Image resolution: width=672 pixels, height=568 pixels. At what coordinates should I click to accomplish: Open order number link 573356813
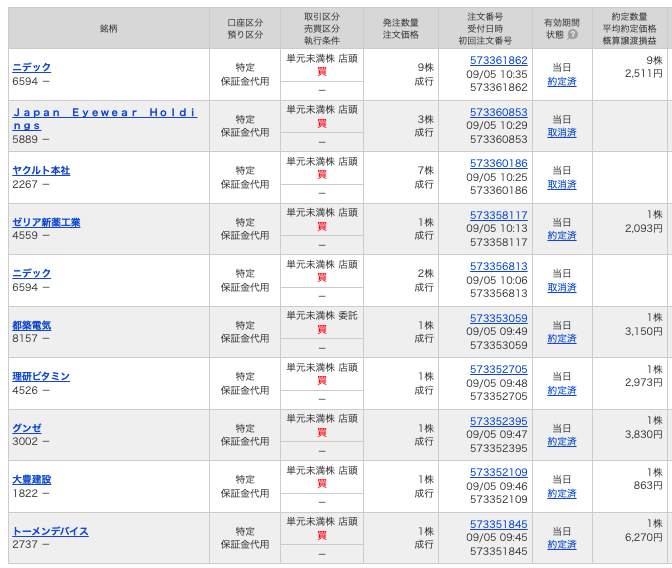pos(498,266)
